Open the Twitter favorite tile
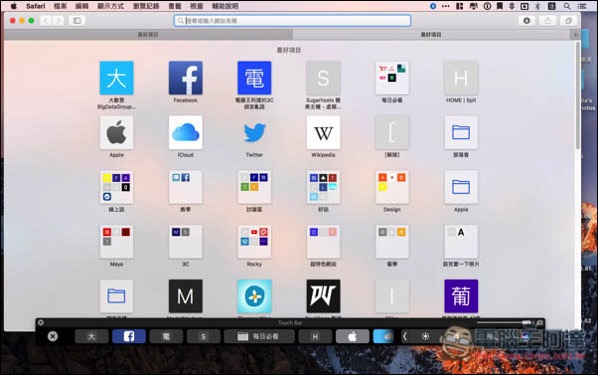This screenshot has width=598, height=375. pos(254,132)
